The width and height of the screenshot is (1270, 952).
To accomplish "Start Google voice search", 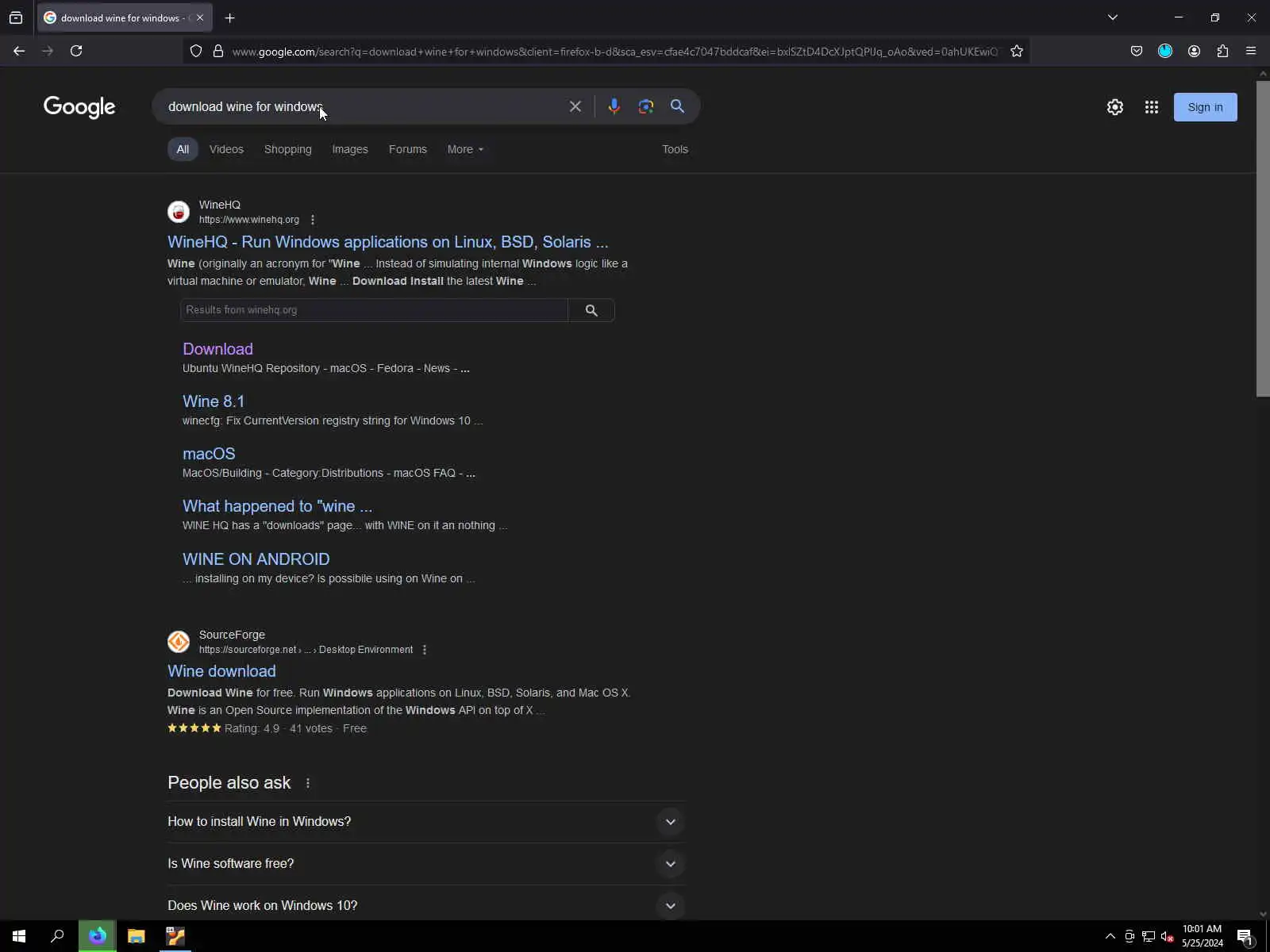I will (614, 106).
